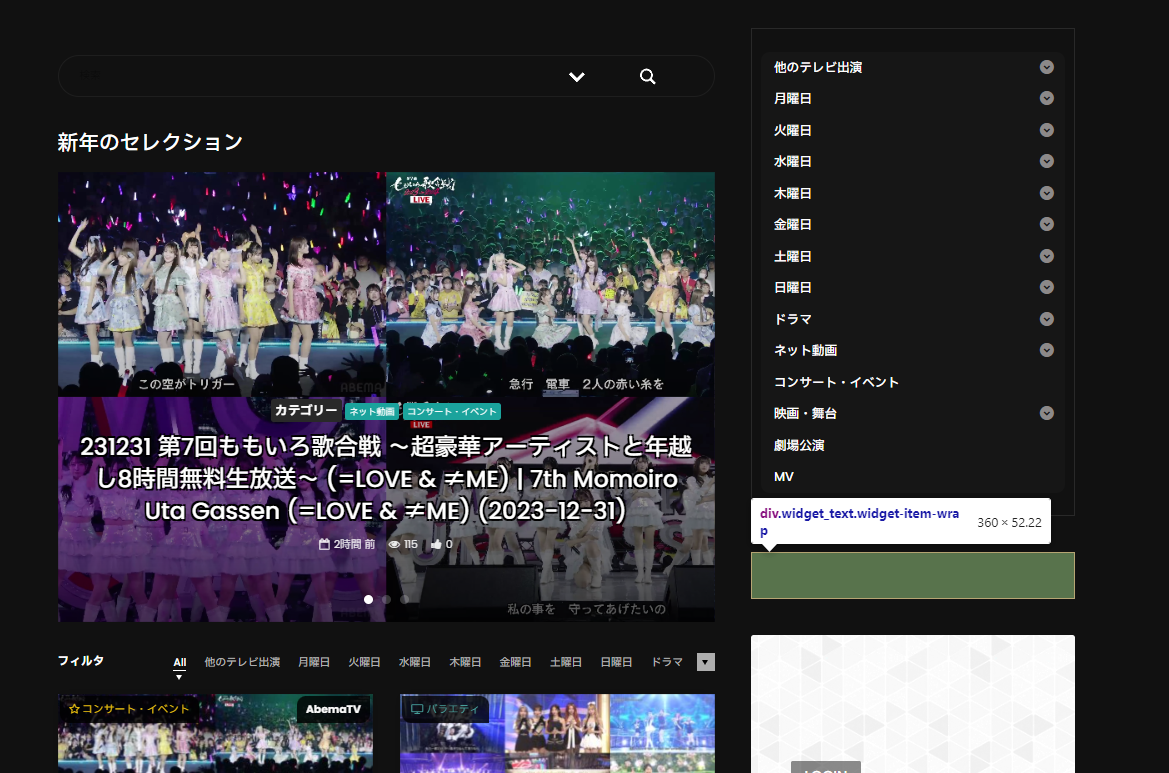Select the second carousel navigation dot

(x=385, y=599)
